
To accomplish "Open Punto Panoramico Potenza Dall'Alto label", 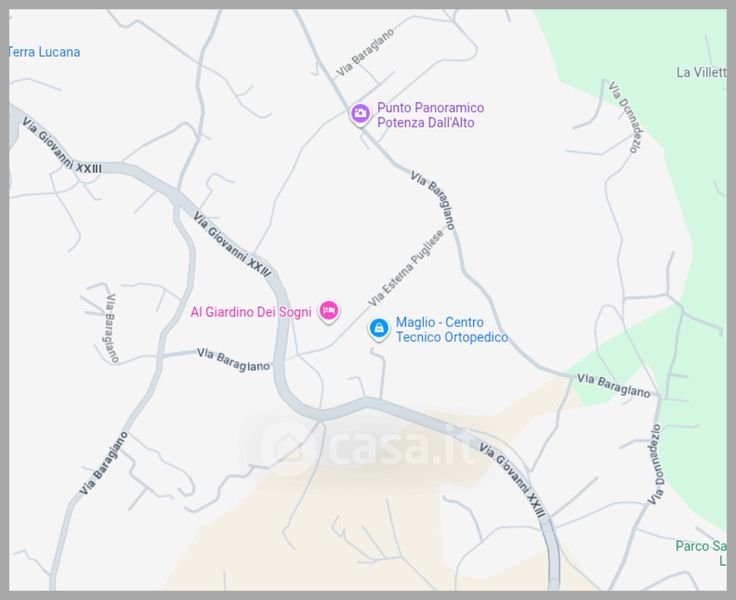I will pos(430,115).
